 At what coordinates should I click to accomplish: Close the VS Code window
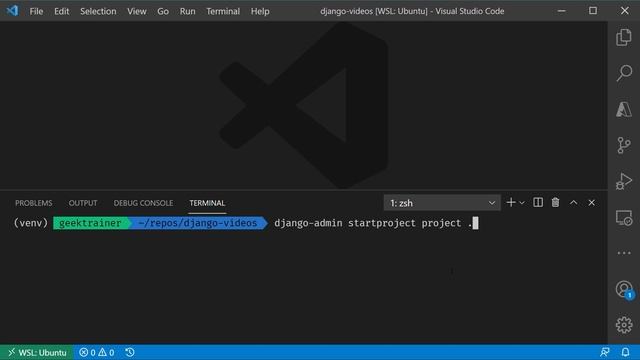coord(624,11)
